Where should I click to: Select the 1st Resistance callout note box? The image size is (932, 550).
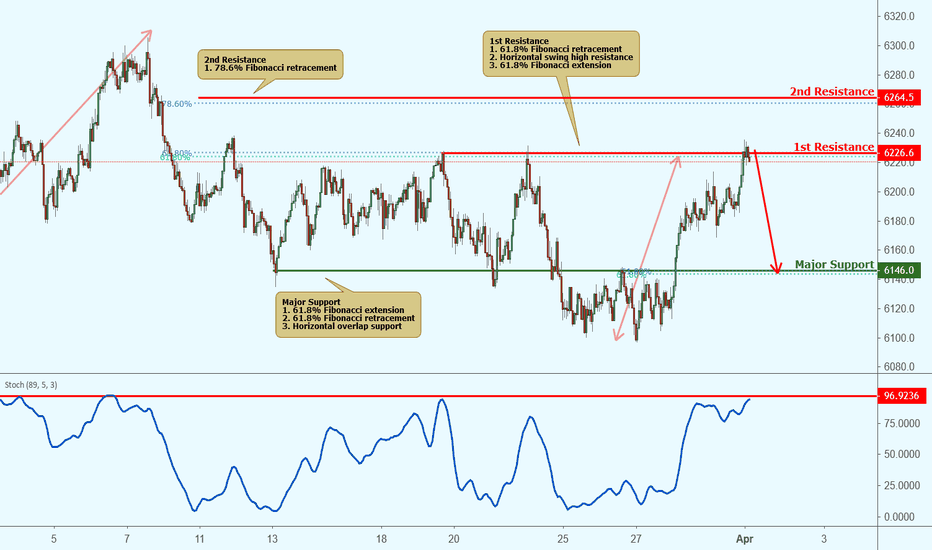(561, 54)
